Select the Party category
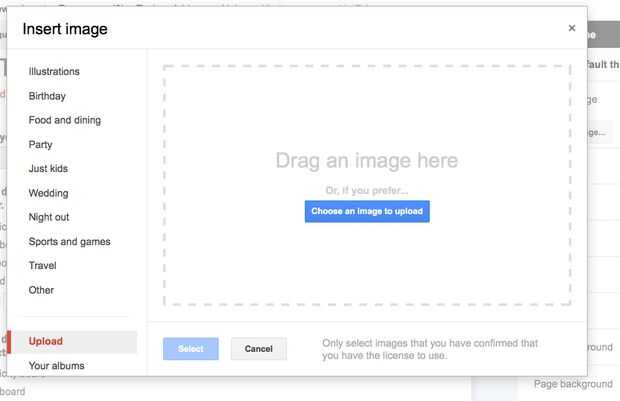The image size is (620, 401). 41,145
